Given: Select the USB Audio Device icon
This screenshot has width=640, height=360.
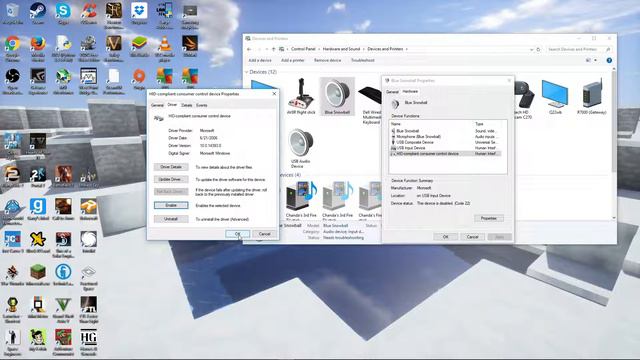Looking at the screenshot, I should tap(300, 148).
